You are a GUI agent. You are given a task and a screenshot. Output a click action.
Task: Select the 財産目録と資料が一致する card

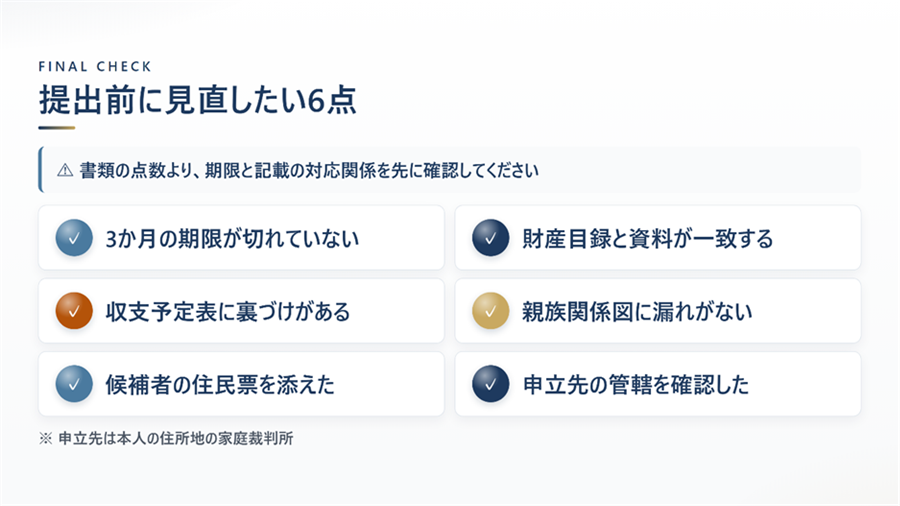[x=658, y=238]
